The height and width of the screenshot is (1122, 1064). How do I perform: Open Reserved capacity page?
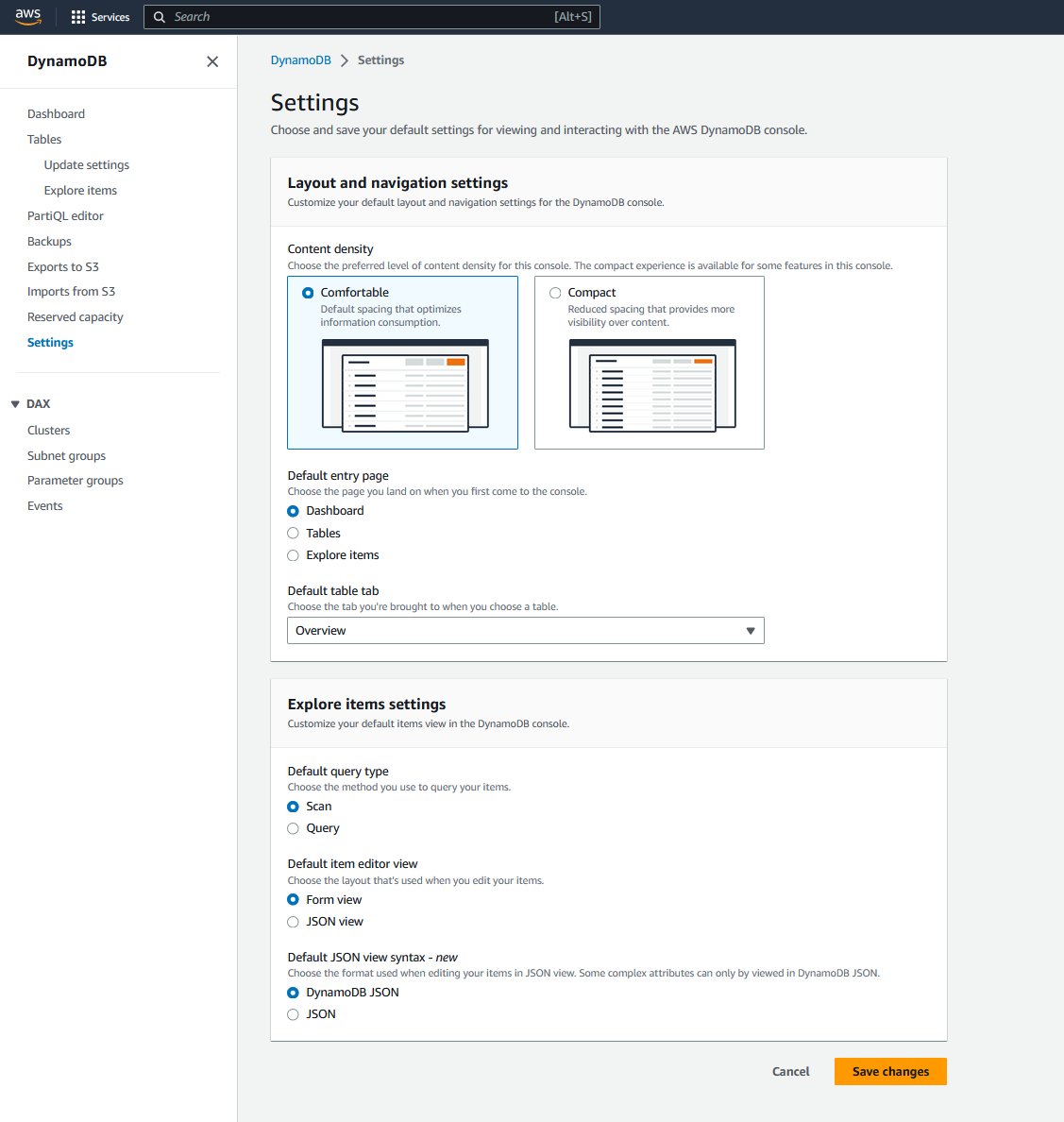[76, 317]
